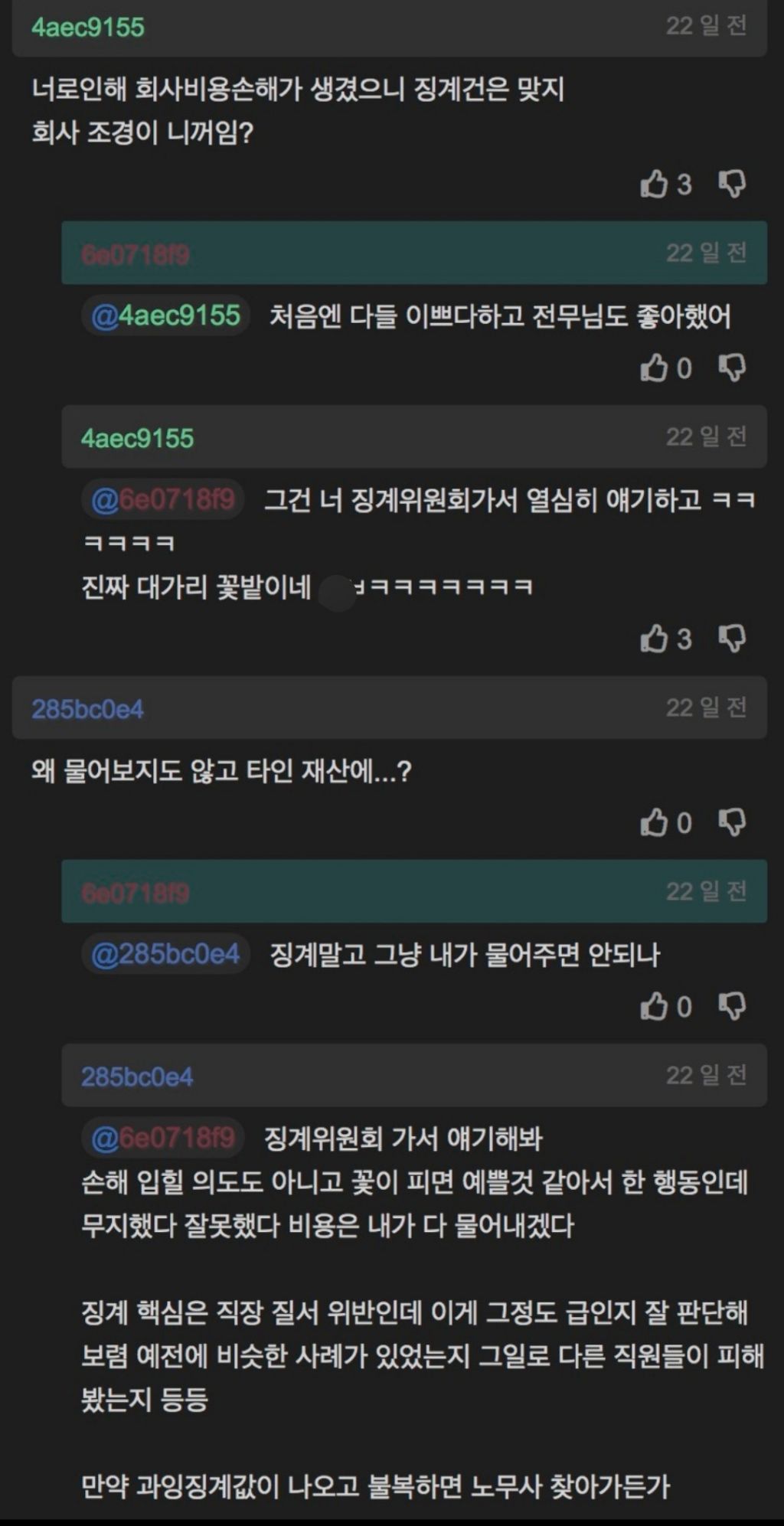This screenshot has height=1526, width=784.
Task: Like the comment 왜 물어보지도 않고 타인 재산에
Action: [654, 822]
